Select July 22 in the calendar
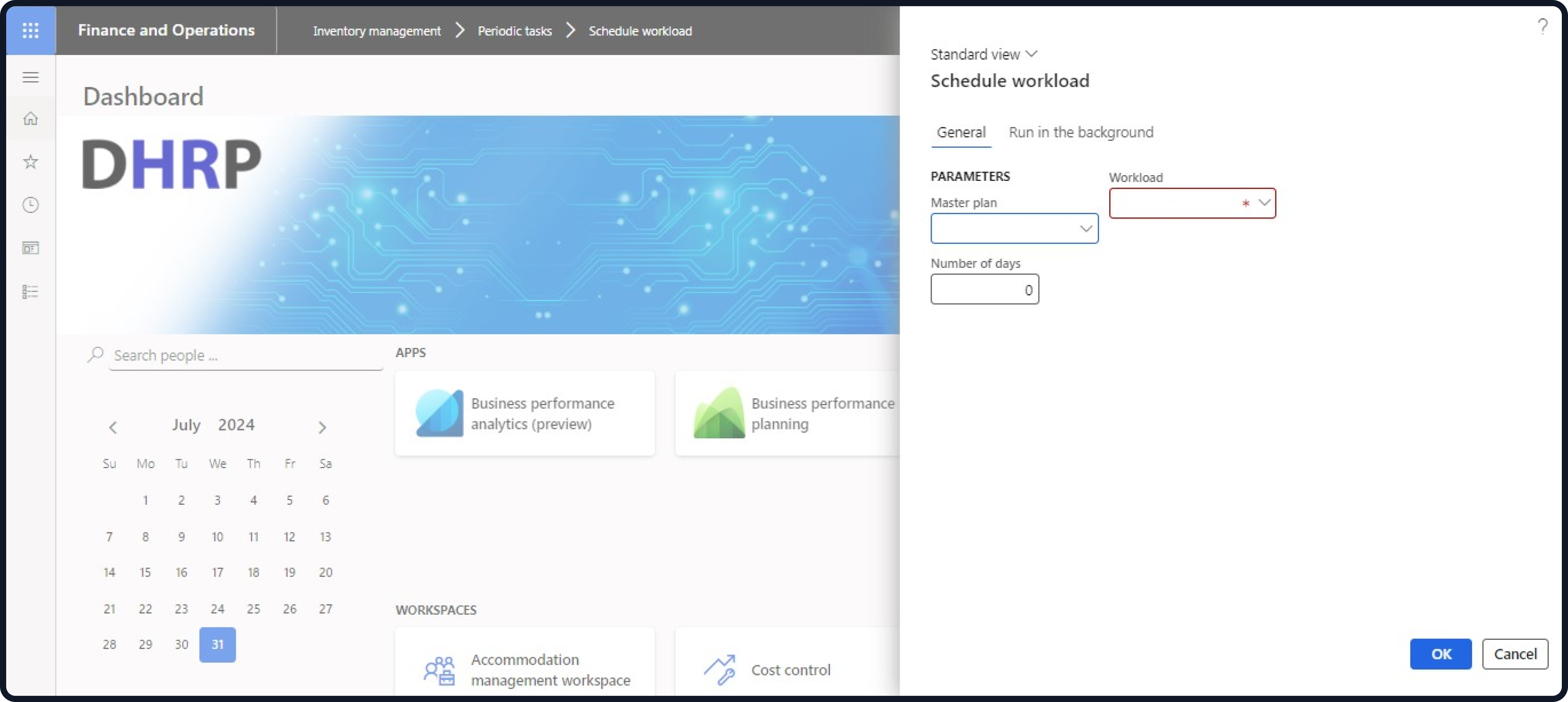 pyautogui.click(x=145, y=609)
